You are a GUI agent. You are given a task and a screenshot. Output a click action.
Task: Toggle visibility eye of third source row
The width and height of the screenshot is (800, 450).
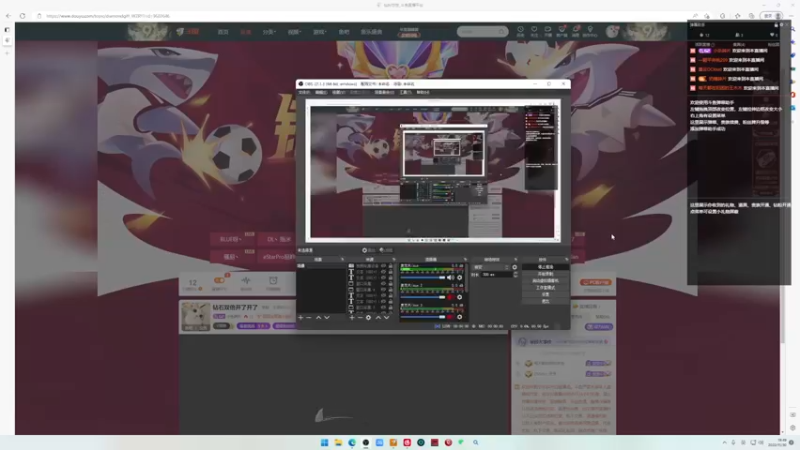(383, 278)
